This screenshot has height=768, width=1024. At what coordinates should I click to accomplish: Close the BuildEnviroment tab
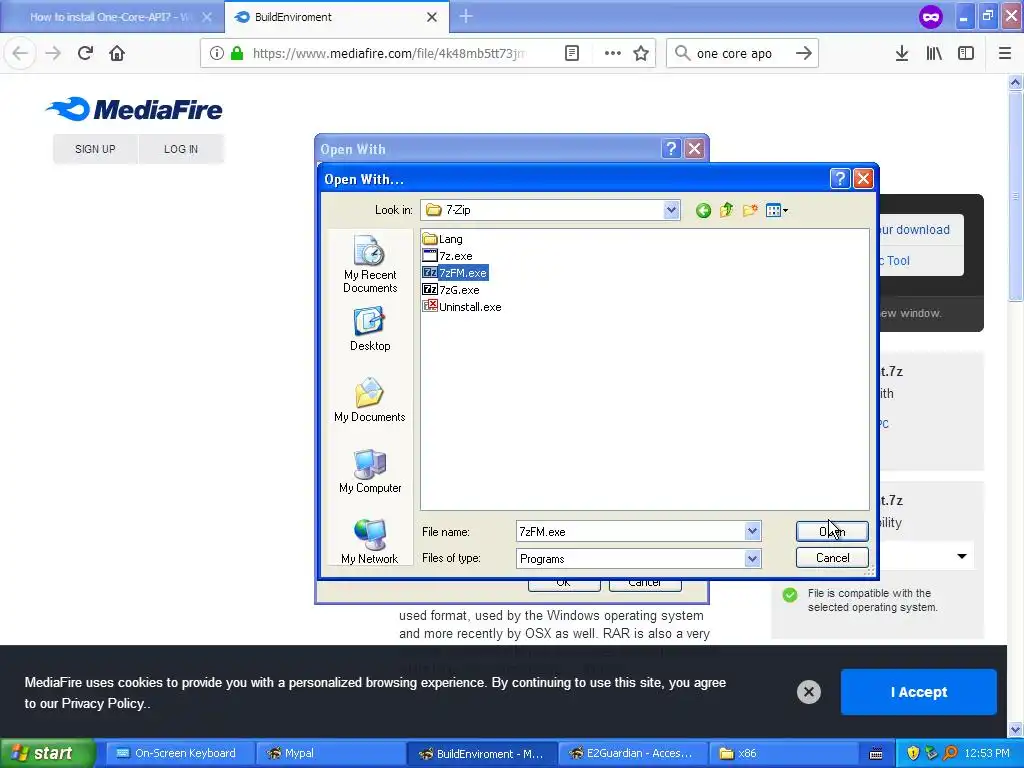point(432,17)
